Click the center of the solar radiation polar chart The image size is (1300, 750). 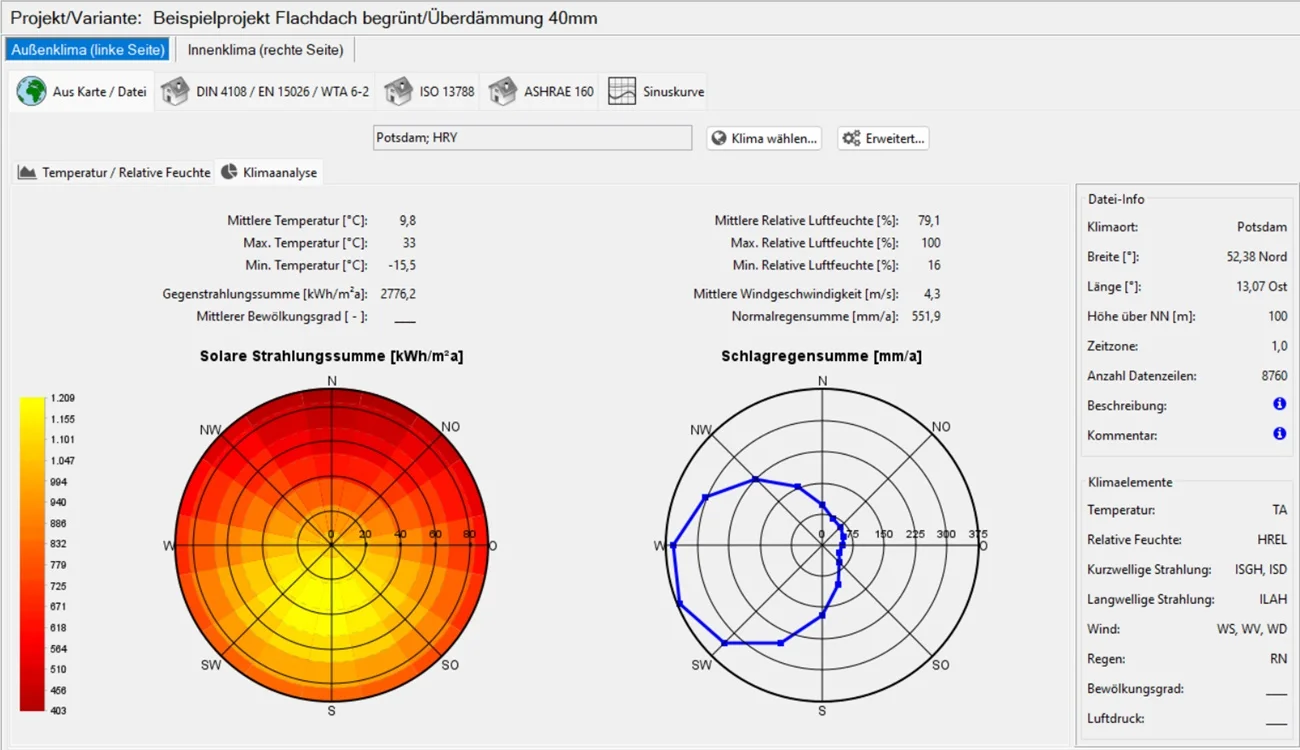coord(332,545)
